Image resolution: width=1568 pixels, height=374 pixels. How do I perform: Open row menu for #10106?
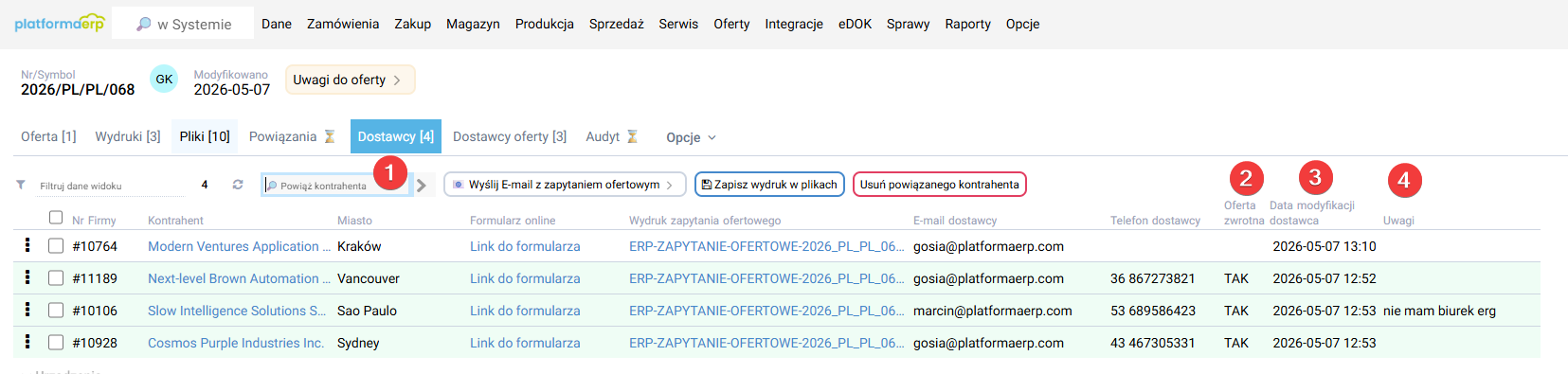(27, 310)
